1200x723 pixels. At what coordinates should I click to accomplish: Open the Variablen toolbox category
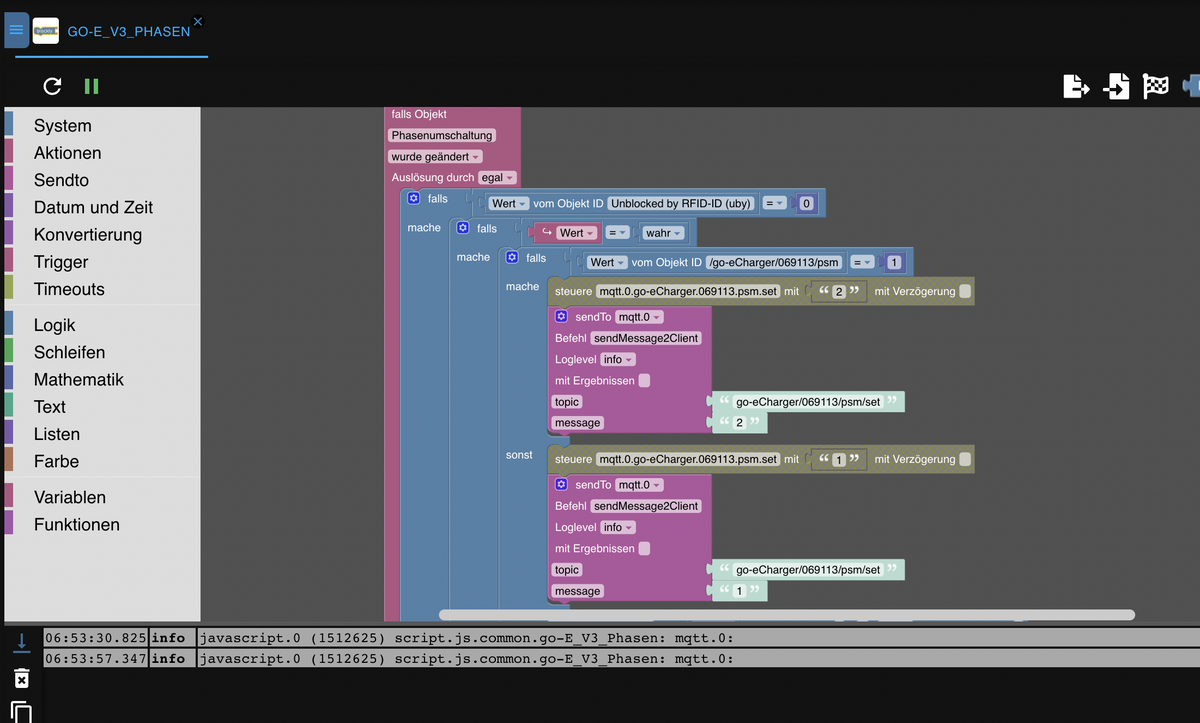coord(70,497)
